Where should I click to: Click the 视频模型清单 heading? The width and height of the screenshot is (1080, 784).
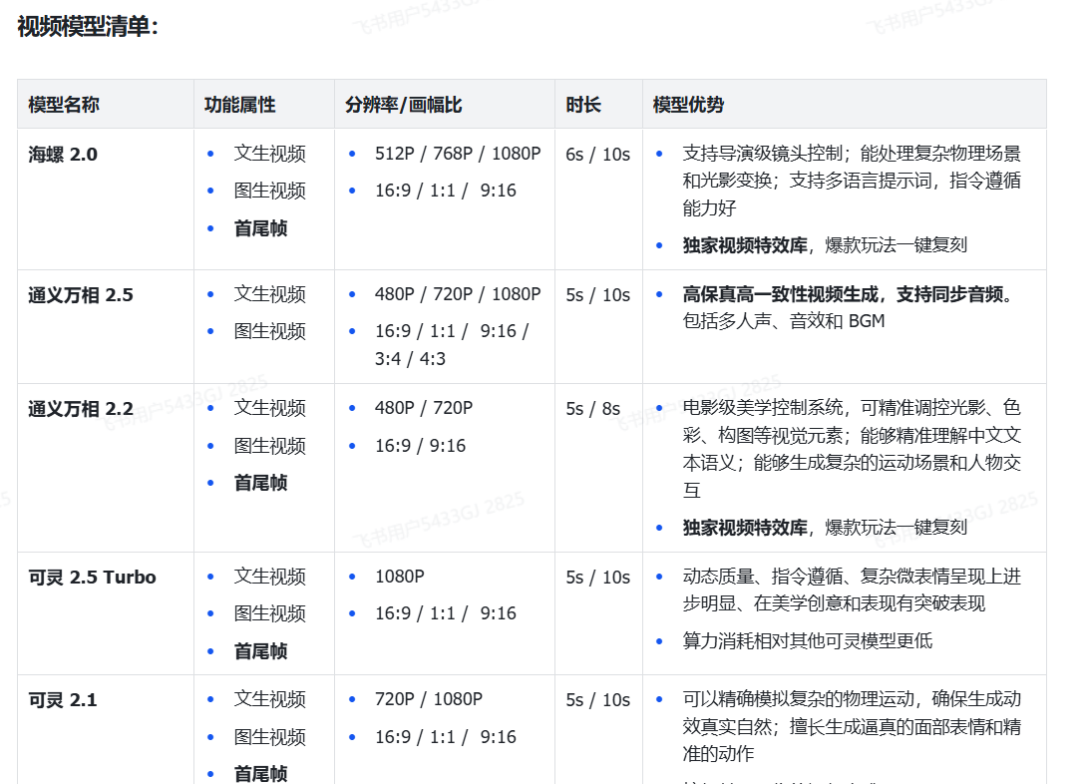click(88, 27)
